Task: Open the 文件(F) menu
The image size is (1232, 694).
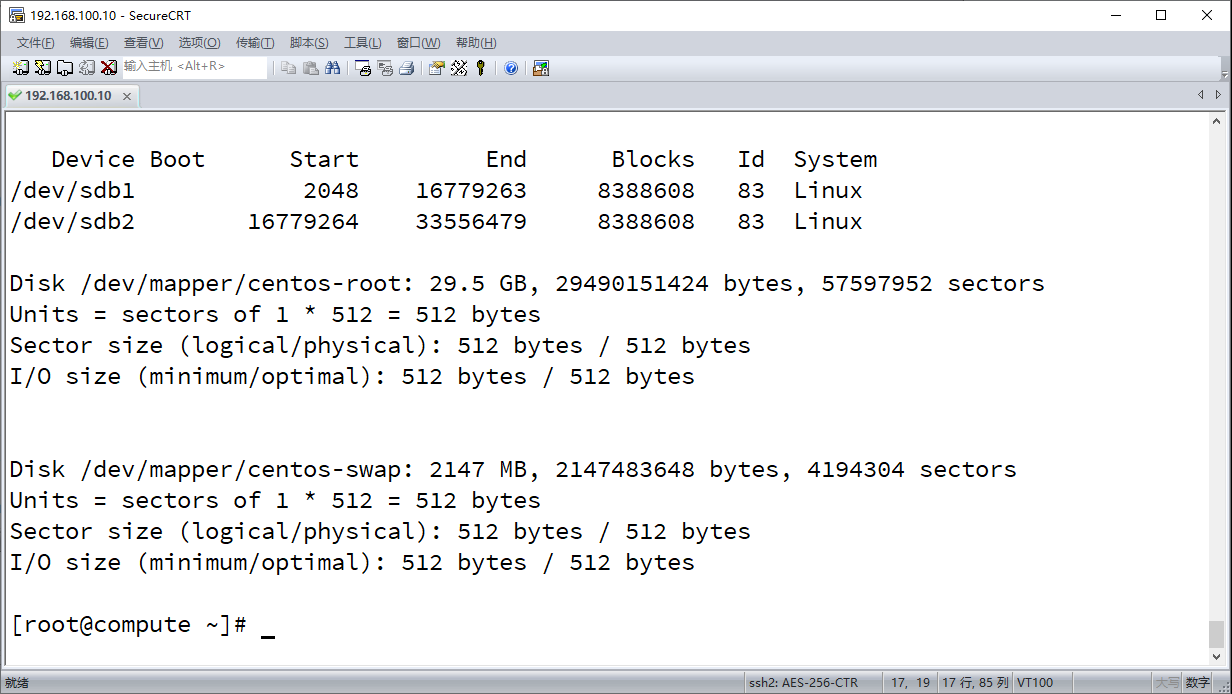Action: tap(36, 43)
